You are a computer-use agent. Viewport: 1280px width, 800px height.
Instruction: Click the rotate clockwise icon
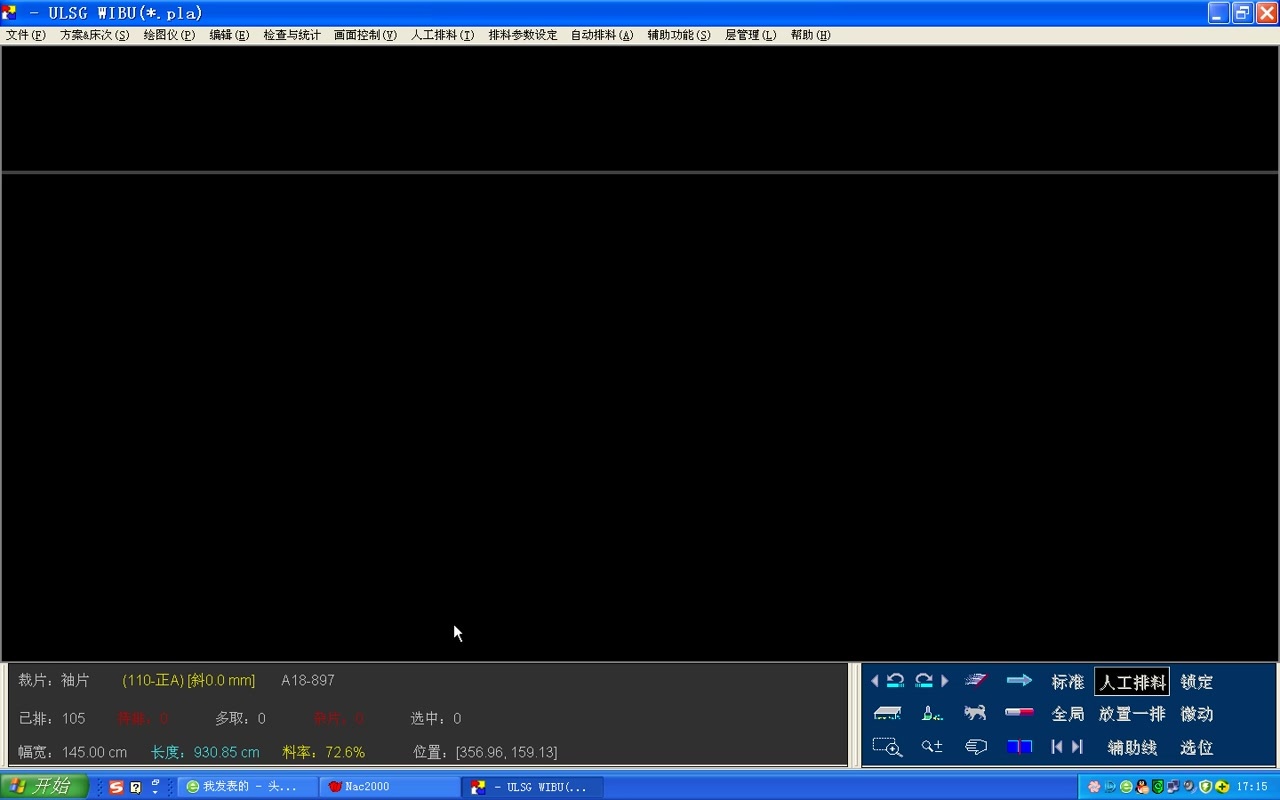(924, 681)
